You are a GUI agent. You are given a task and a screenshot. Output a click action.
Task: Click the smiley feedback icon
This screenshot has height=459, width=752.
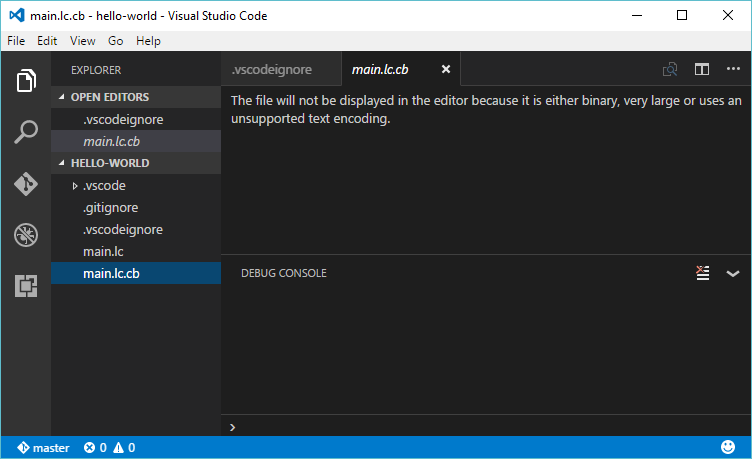click(727, 448)
